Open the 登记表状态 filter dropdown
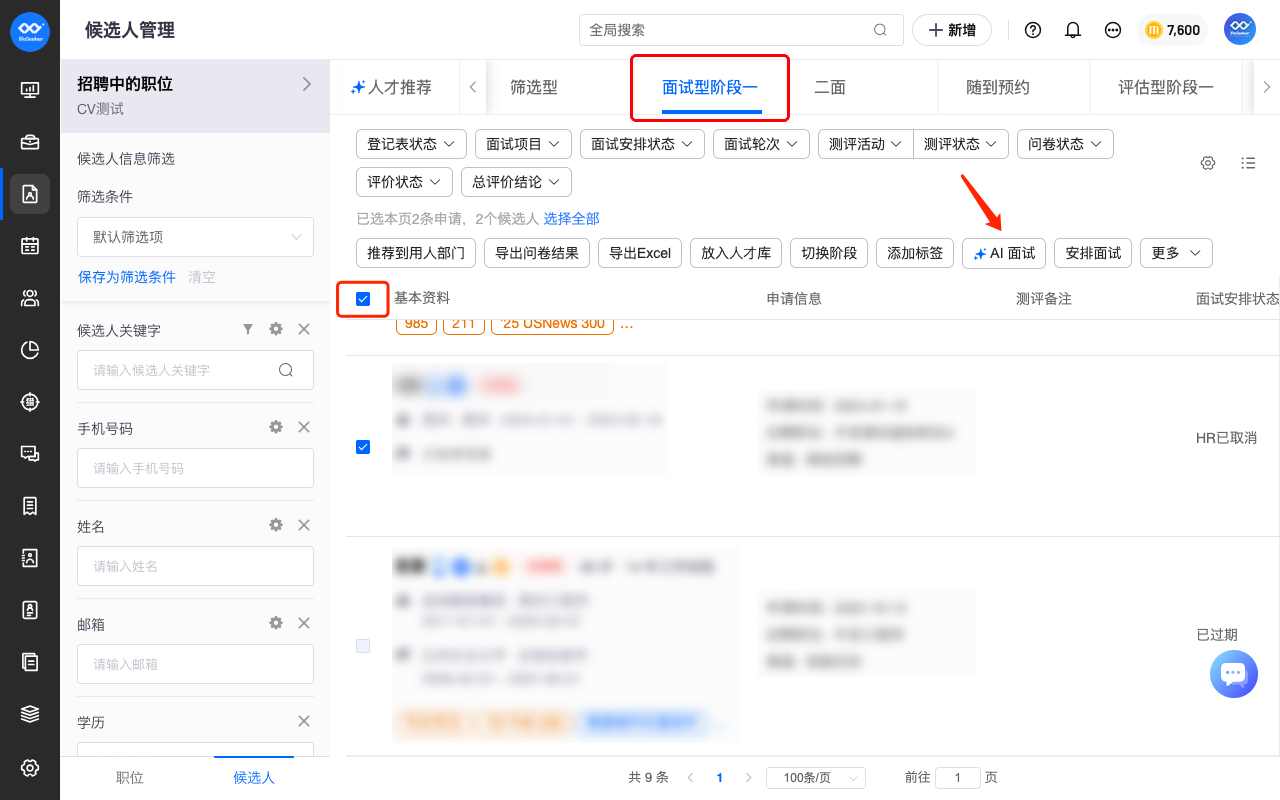The image size is (1280, 800). click(411, 144)
